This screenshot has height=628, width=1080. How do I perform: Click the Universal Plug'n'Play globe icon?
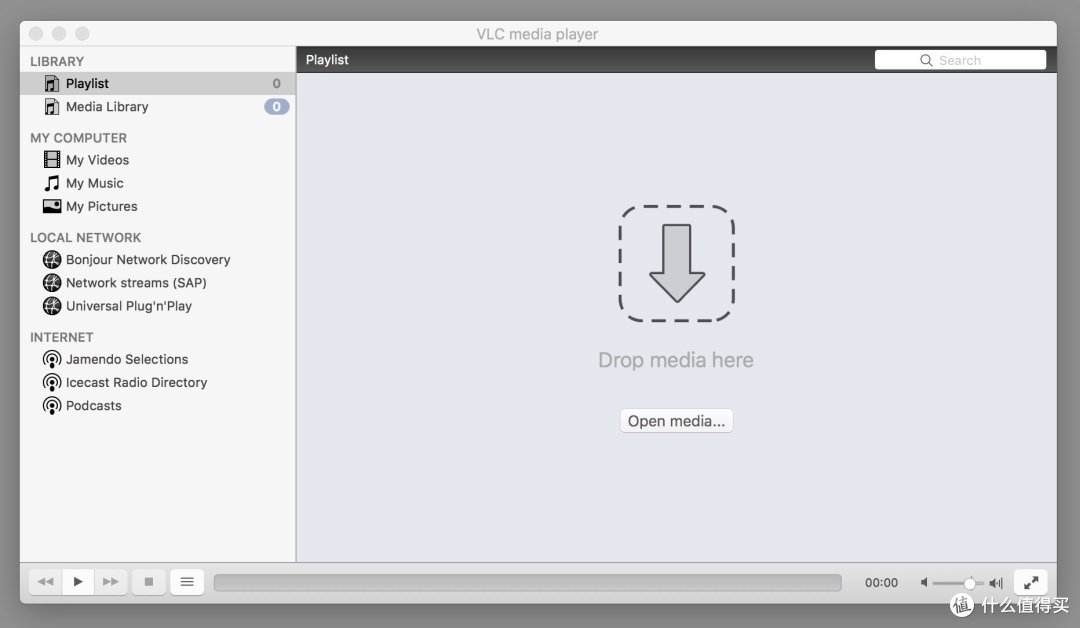pyautogui.click(x=52, y=306)
